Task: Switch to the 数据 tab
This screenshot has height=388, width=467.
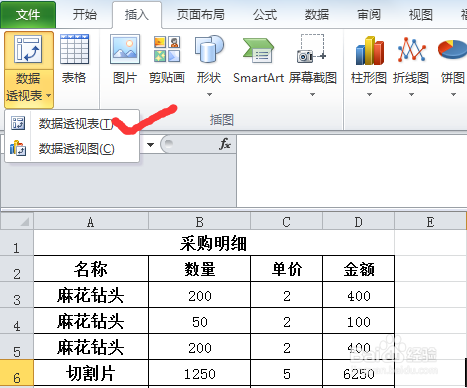Action: [x=316, y=15]
